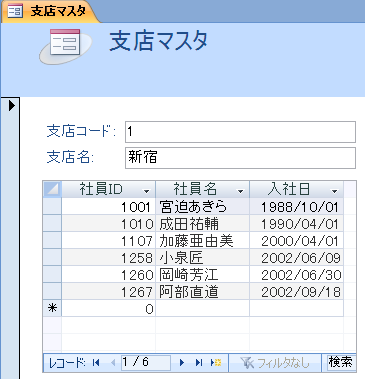Select the row selector for 加藤亜由美

point(52,241)
